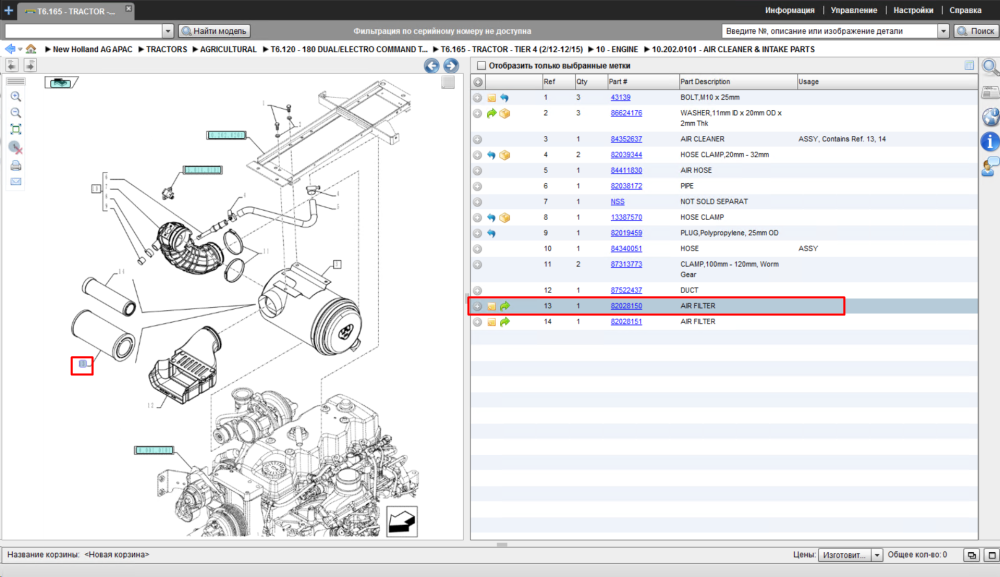This screenshot has height=577, width=1000.
Task: Click green arrow on part 82028150 row
Action: 504,306
